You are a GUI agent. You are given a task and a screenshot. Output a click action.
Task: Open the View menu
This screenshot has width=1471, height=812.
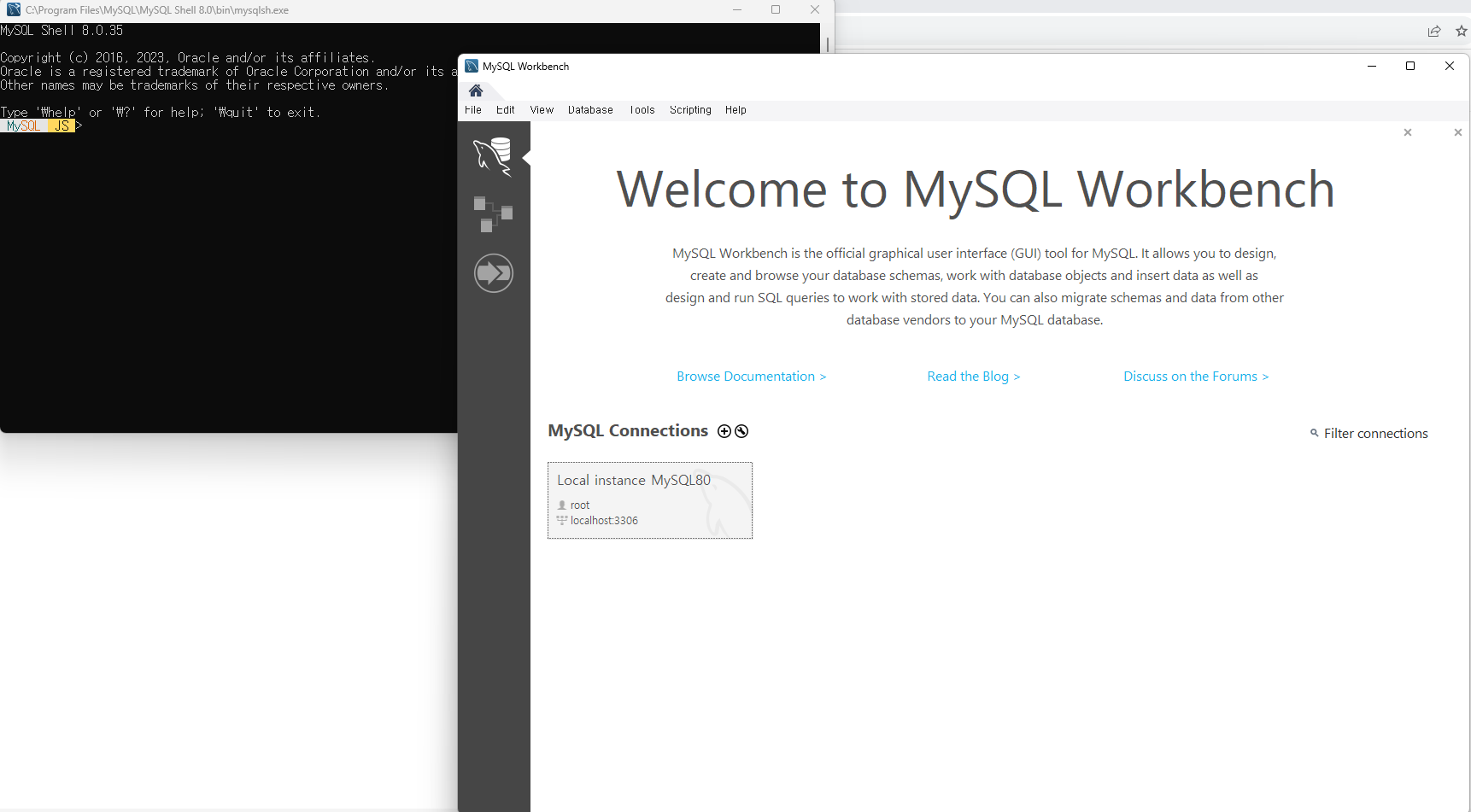542,110
